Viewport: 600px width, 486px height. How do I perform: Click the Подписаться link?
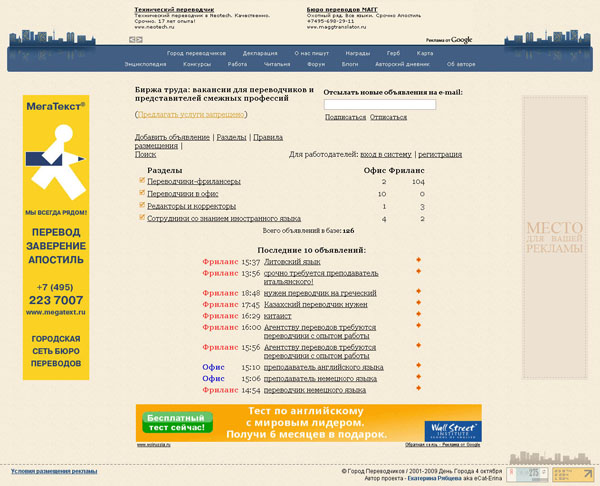(345, 117)
